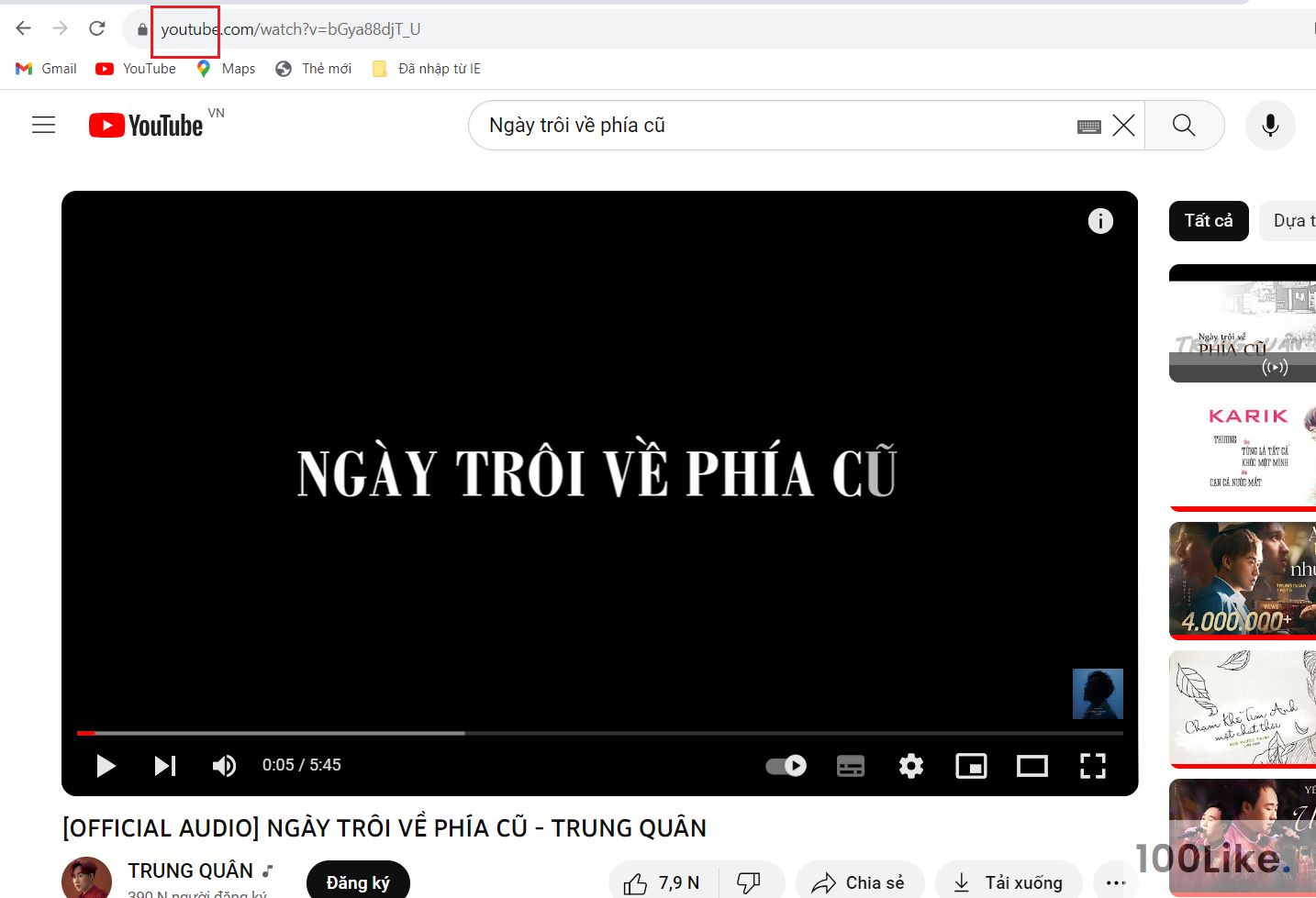Click the channel watermark in the video corner
Screen dimensions: 1316x898
click(1098, 693)
